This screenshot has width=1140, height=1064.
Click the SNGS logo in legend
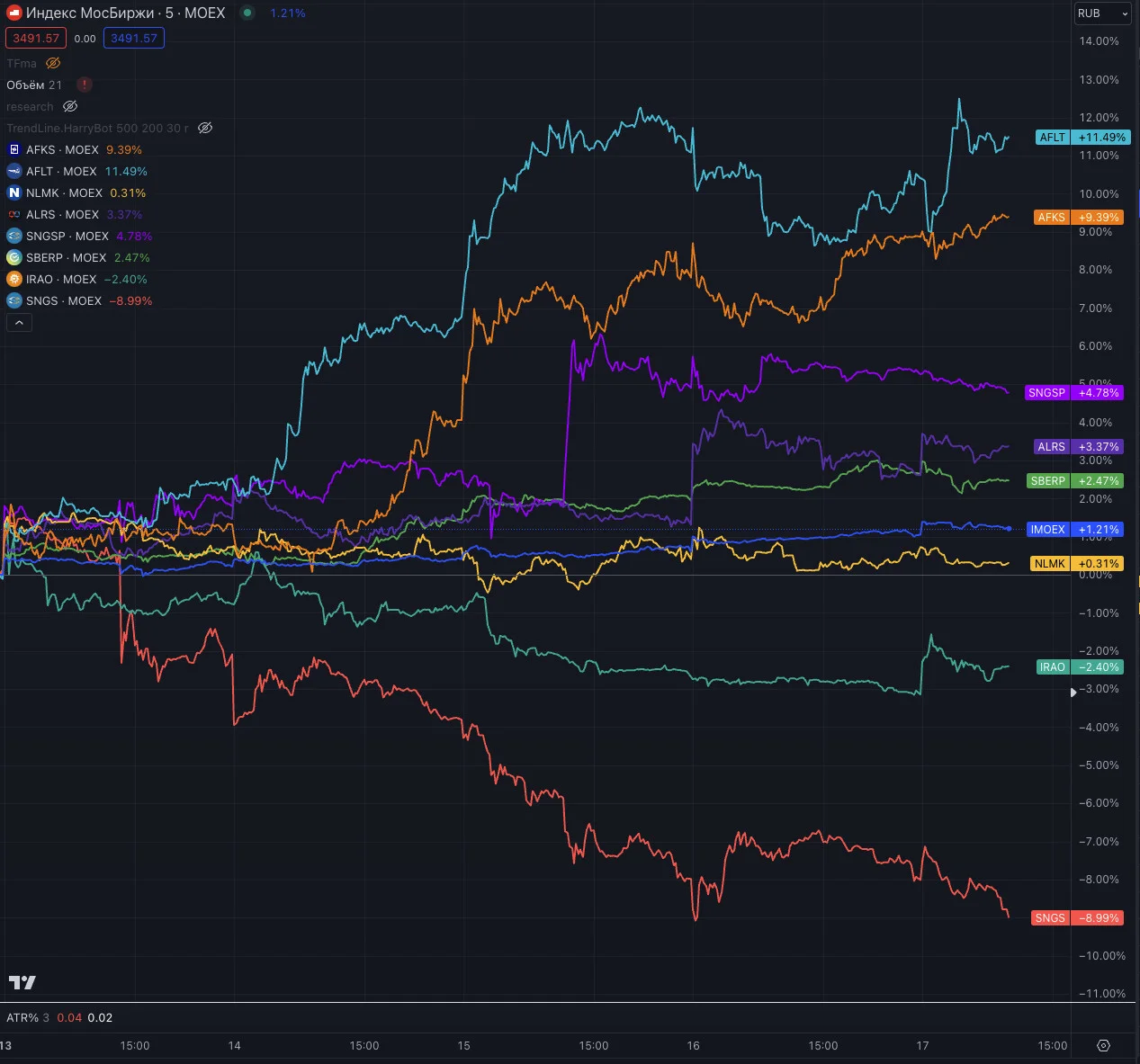[14, 300]
